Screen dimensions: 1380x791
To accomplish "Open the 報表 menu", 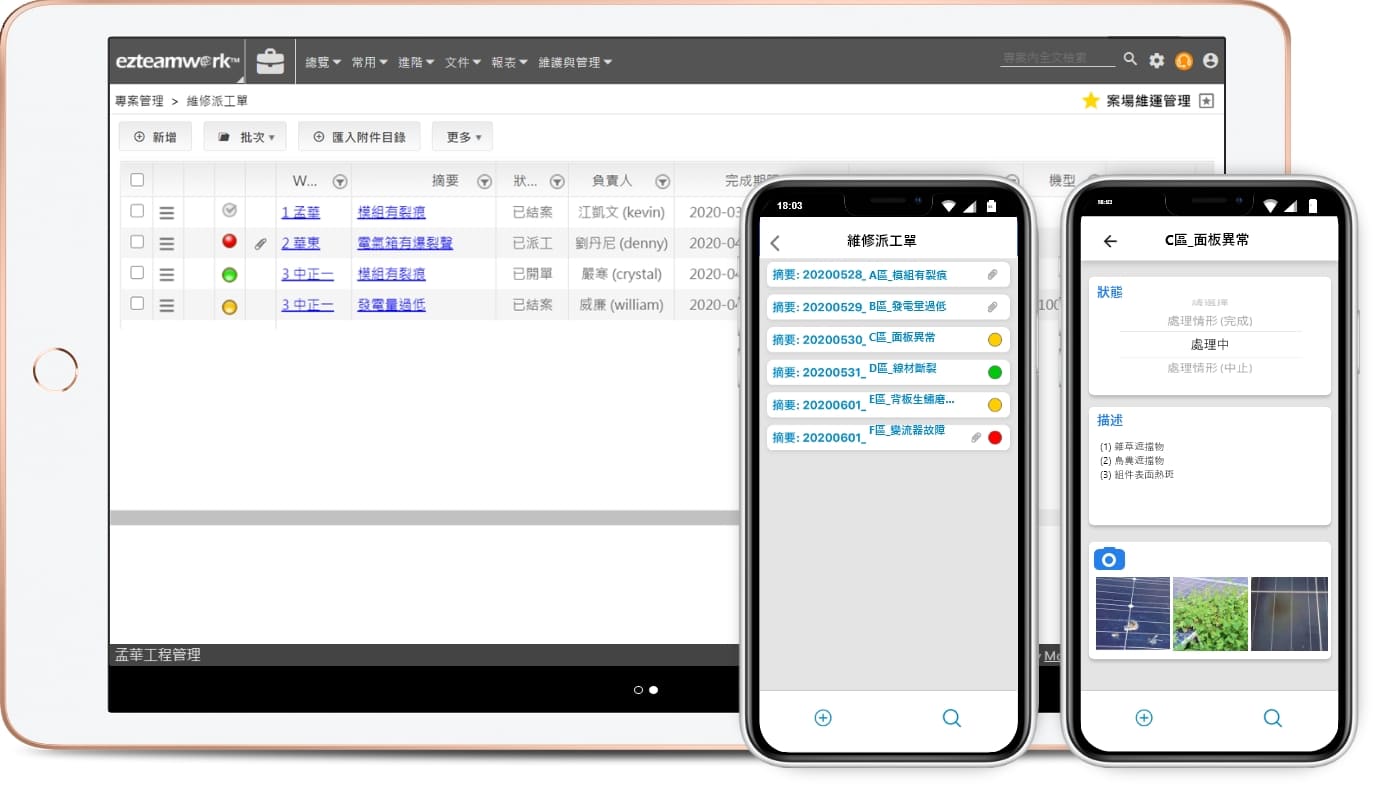I will point(509,62).
